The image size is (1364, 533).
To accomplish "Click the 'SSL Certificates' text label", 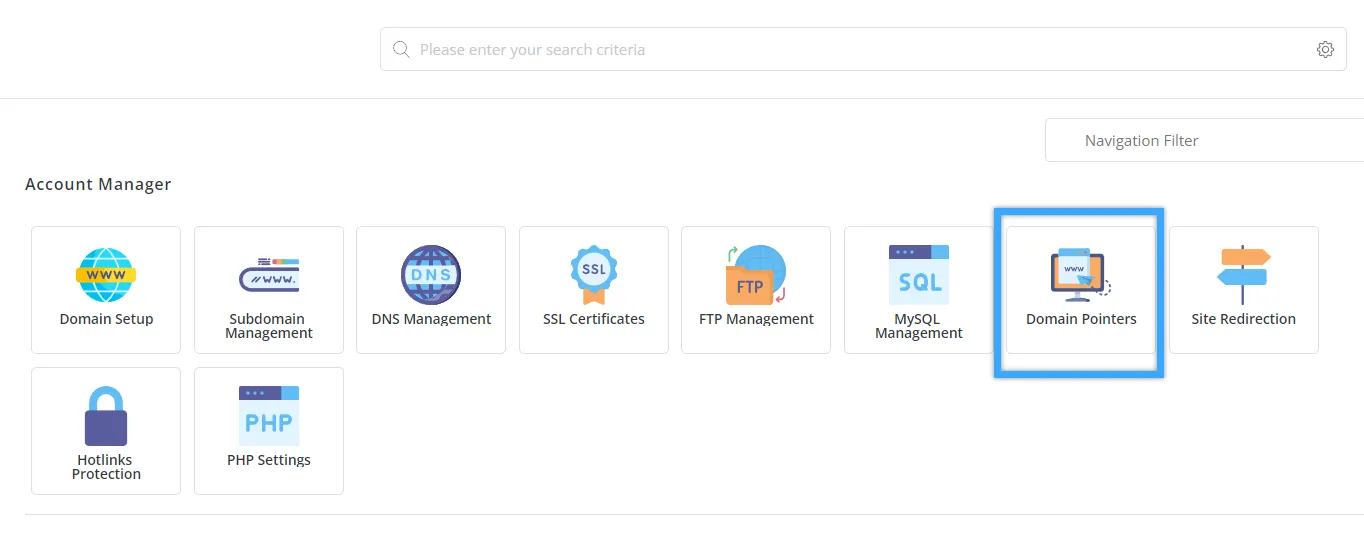I will (x=593, y=319).
